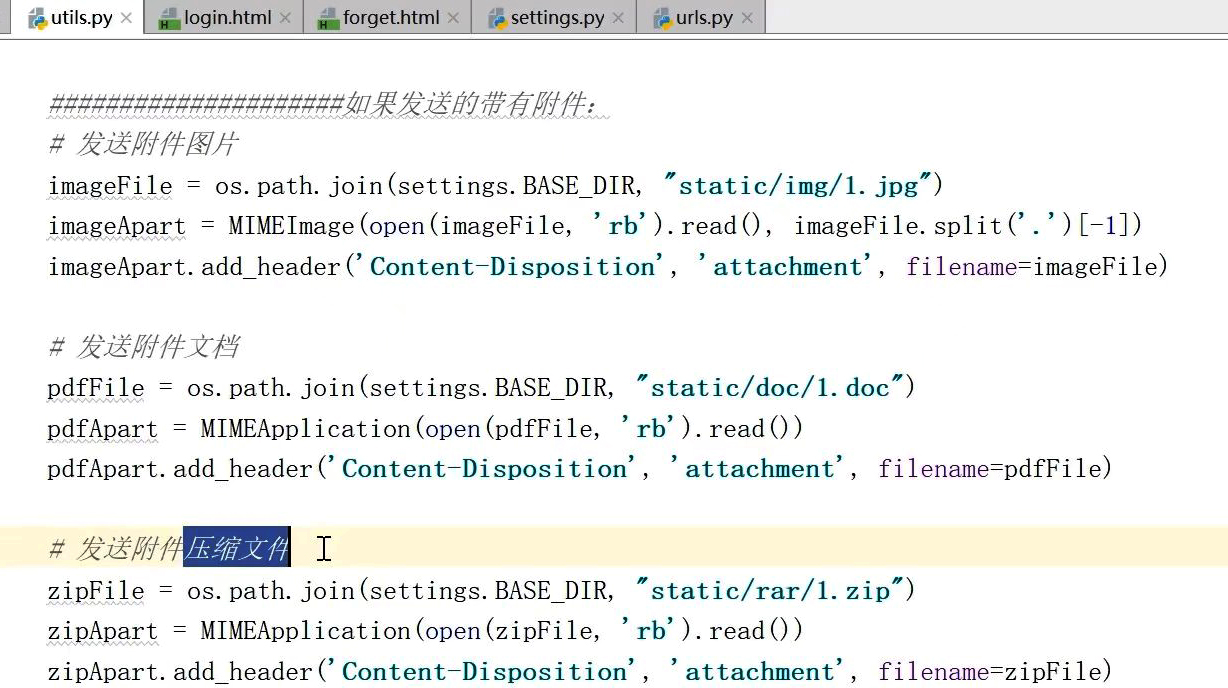Click the MIMEImage call name
The image size is (1228, 688).
click(x=293, y=226)
